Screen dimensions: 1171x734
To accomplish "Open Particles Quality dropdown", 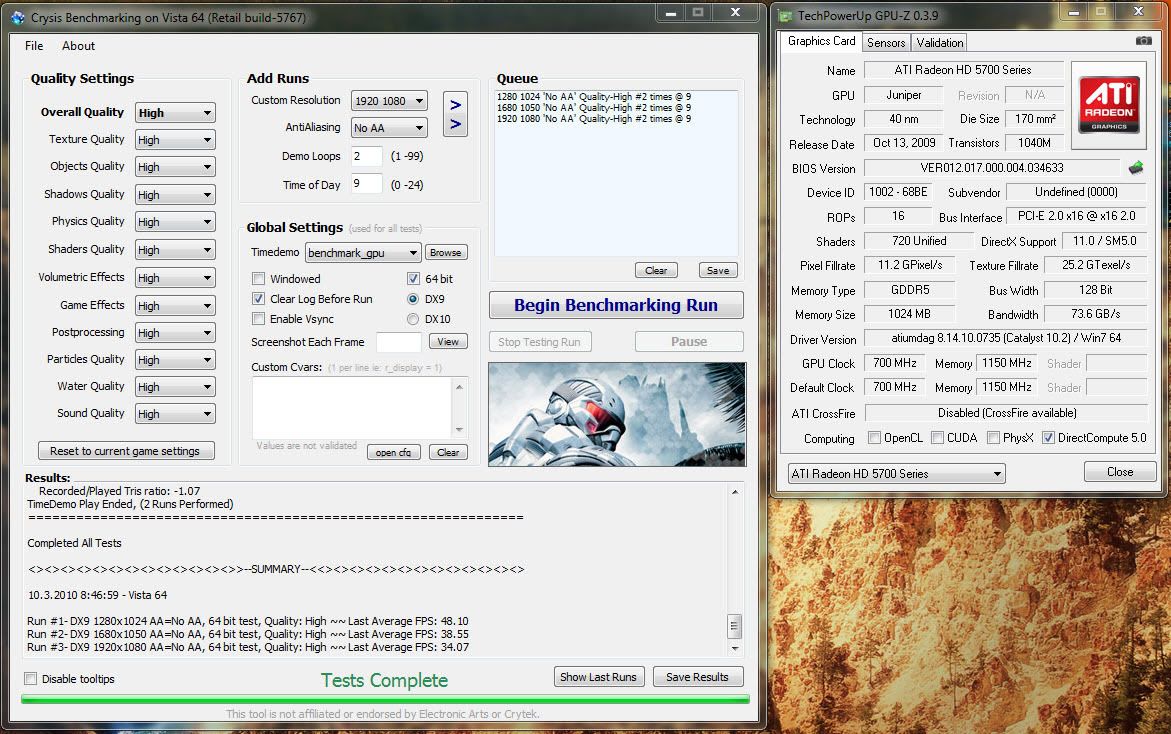I will [175, 360].
